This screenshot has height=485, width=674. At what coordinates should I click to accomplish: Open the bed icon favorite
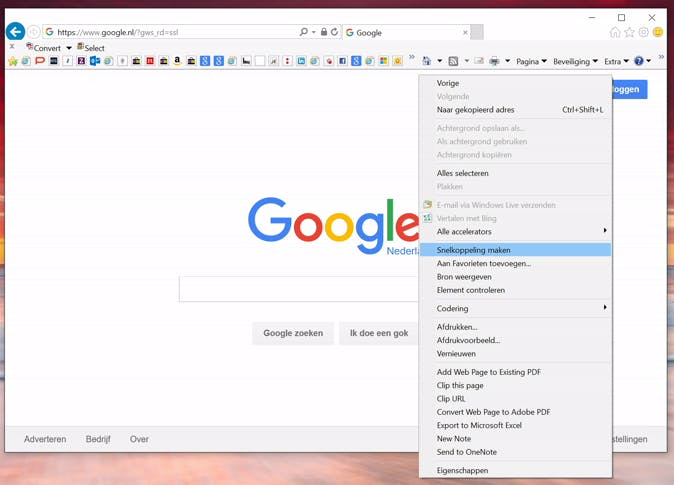pyautogui.click(x=246, y=61)
